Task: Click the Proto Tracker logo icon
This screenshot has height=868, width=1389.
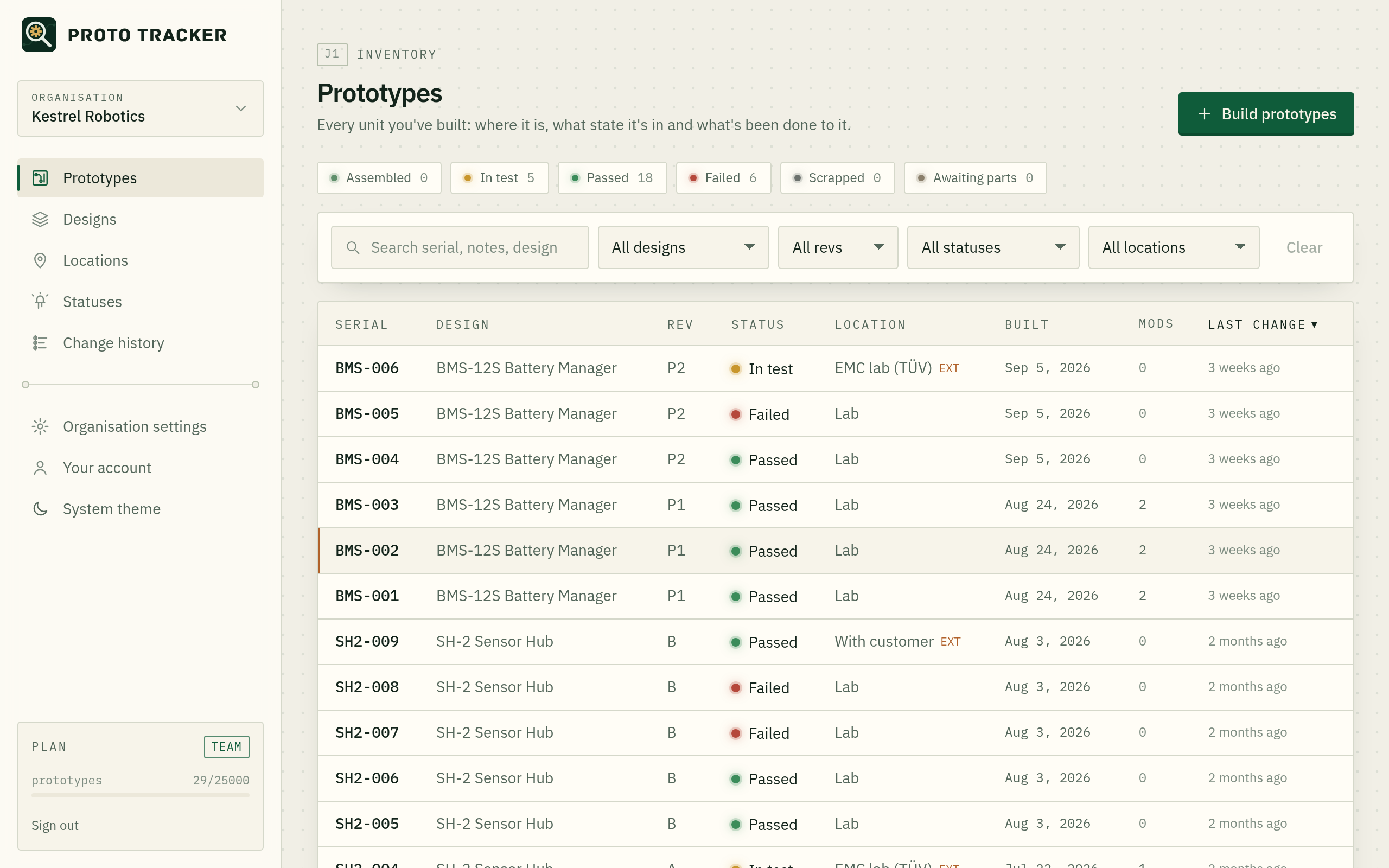Action: (39, 34)
